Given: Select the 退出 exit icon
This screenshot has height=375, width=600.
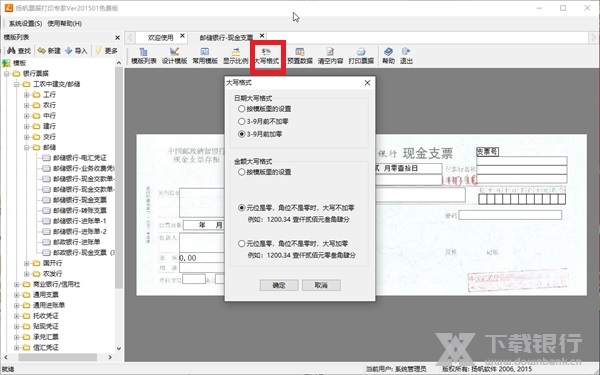Looking at the screenshot, I should 406,55.
